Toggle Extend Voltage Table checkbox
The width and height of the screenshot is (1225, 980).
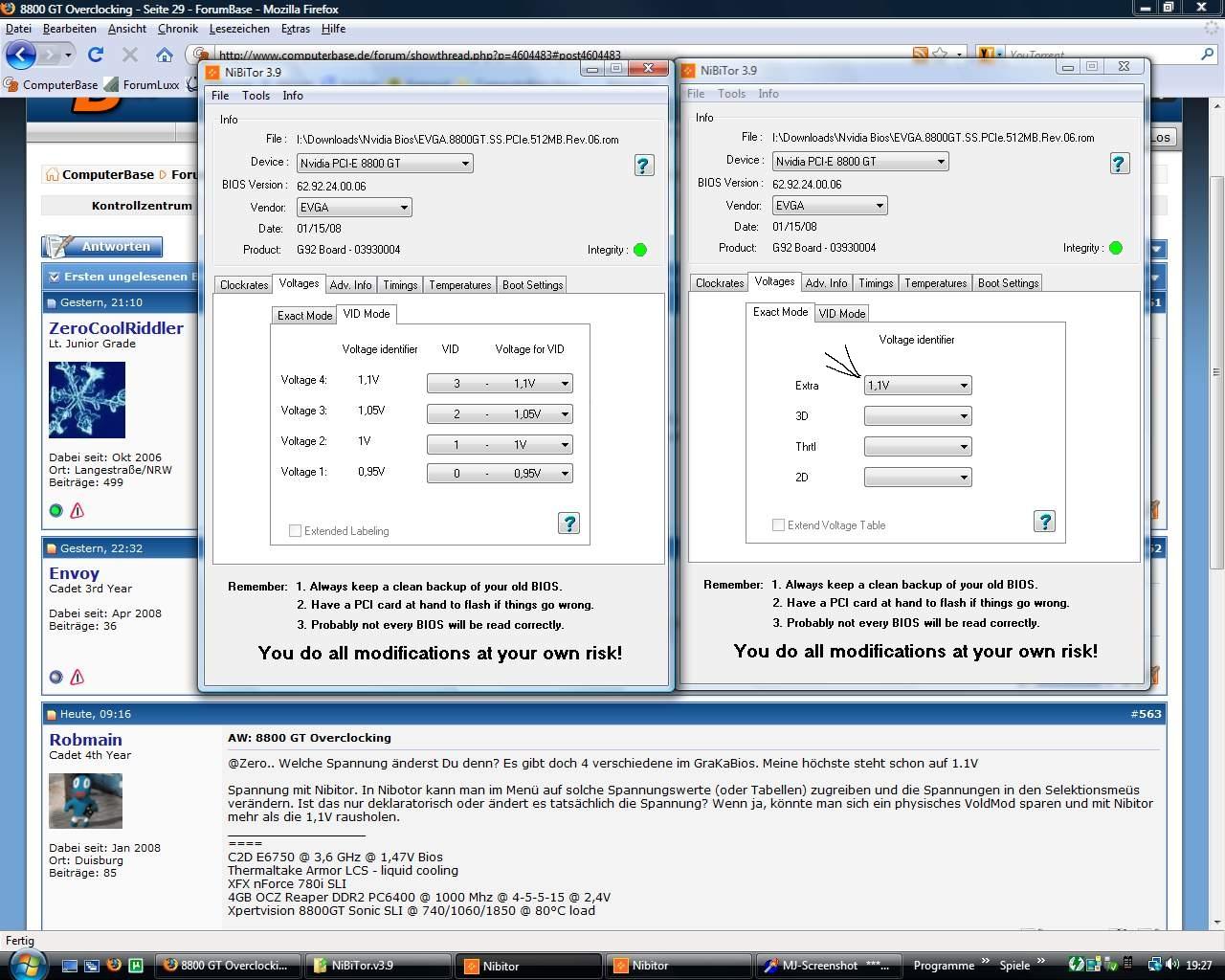(778, 524)
